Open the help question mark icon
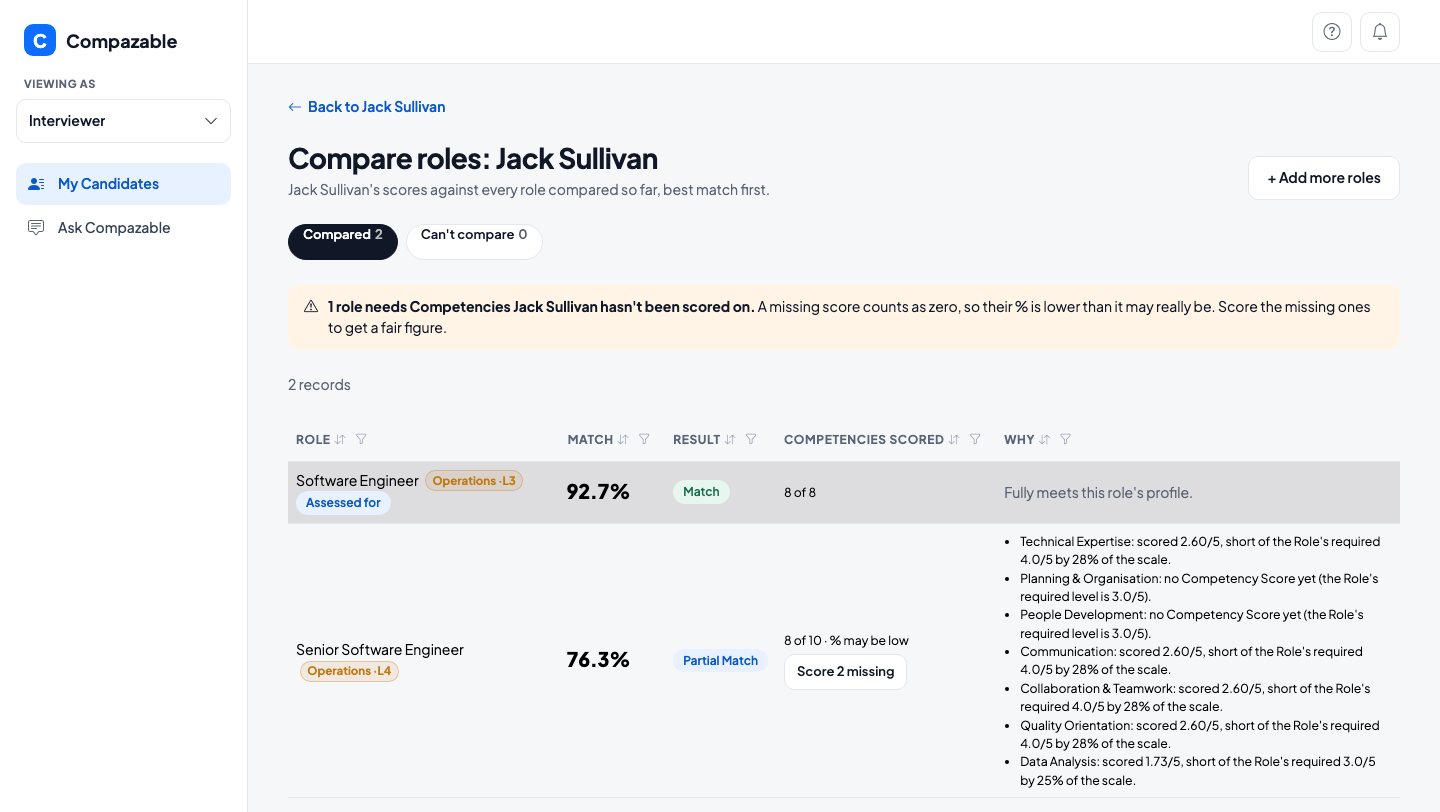 tap(1332, 32)
